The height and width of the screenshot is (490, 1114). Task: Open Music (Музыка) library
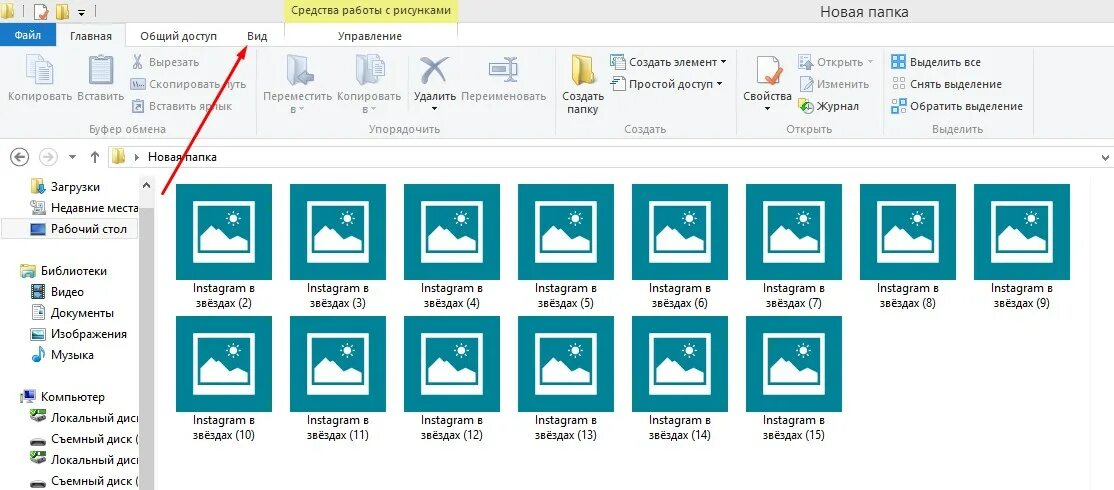63,355
